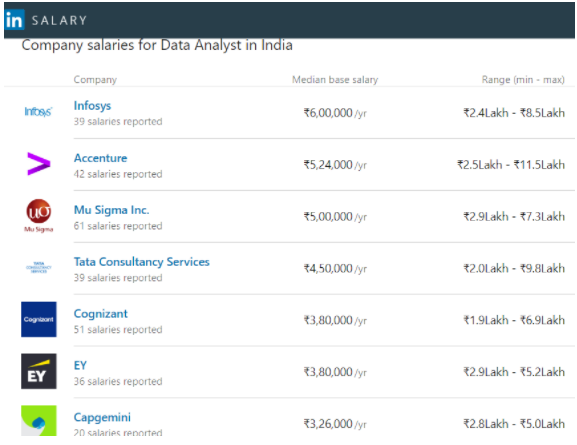This screenshot has height=445, width=577.
Task: Click the Range (min - max) column header
Action: pyautogui.click(x=523, y=80)
